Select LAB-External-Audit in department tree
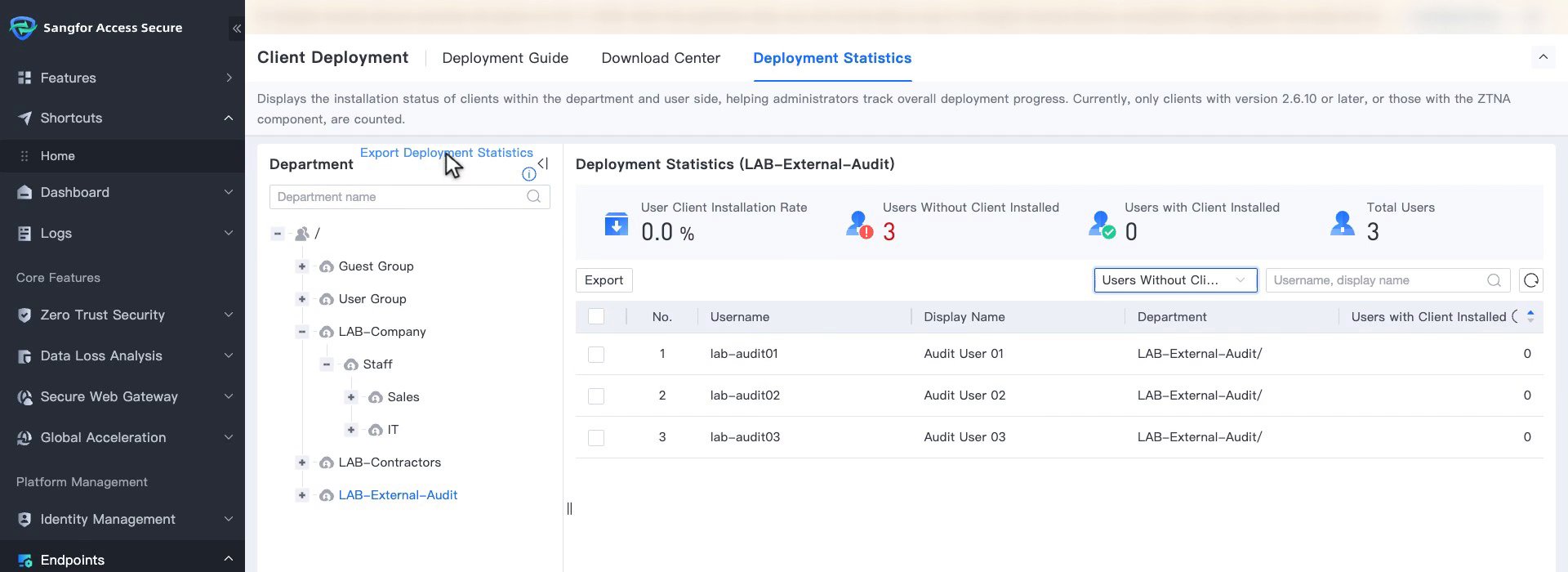This screenshot has height=572, width=1568. (398, 495)
